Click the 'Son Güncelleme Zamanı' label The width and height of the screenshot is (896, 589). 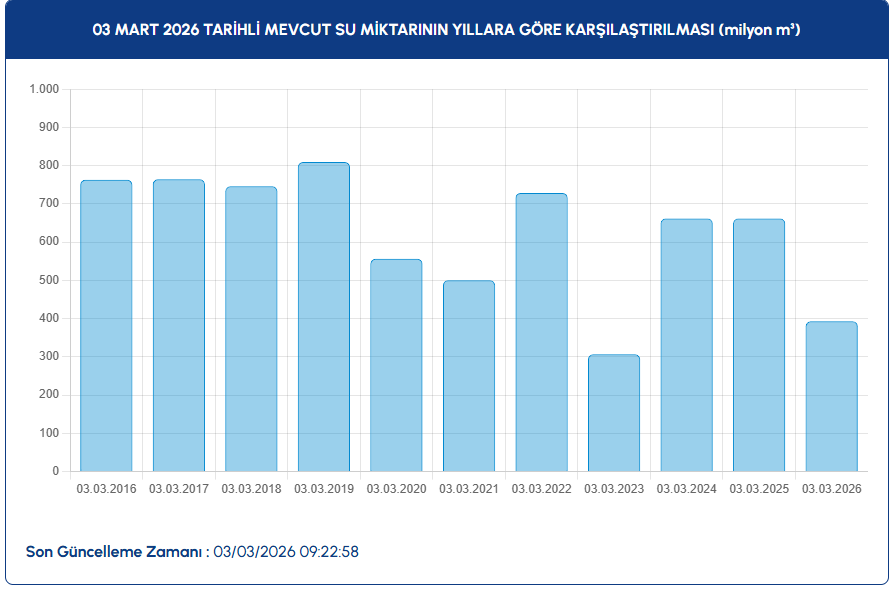pos(117,551)
